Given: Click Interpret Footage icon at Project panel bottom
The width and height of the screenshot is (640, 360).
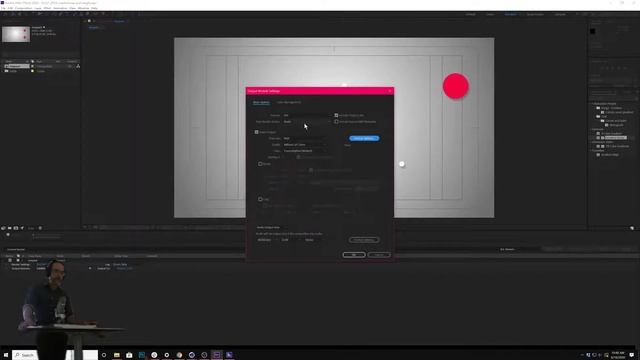Looking at the screenshot, I should pyautogui.click(x=3, y=228).
